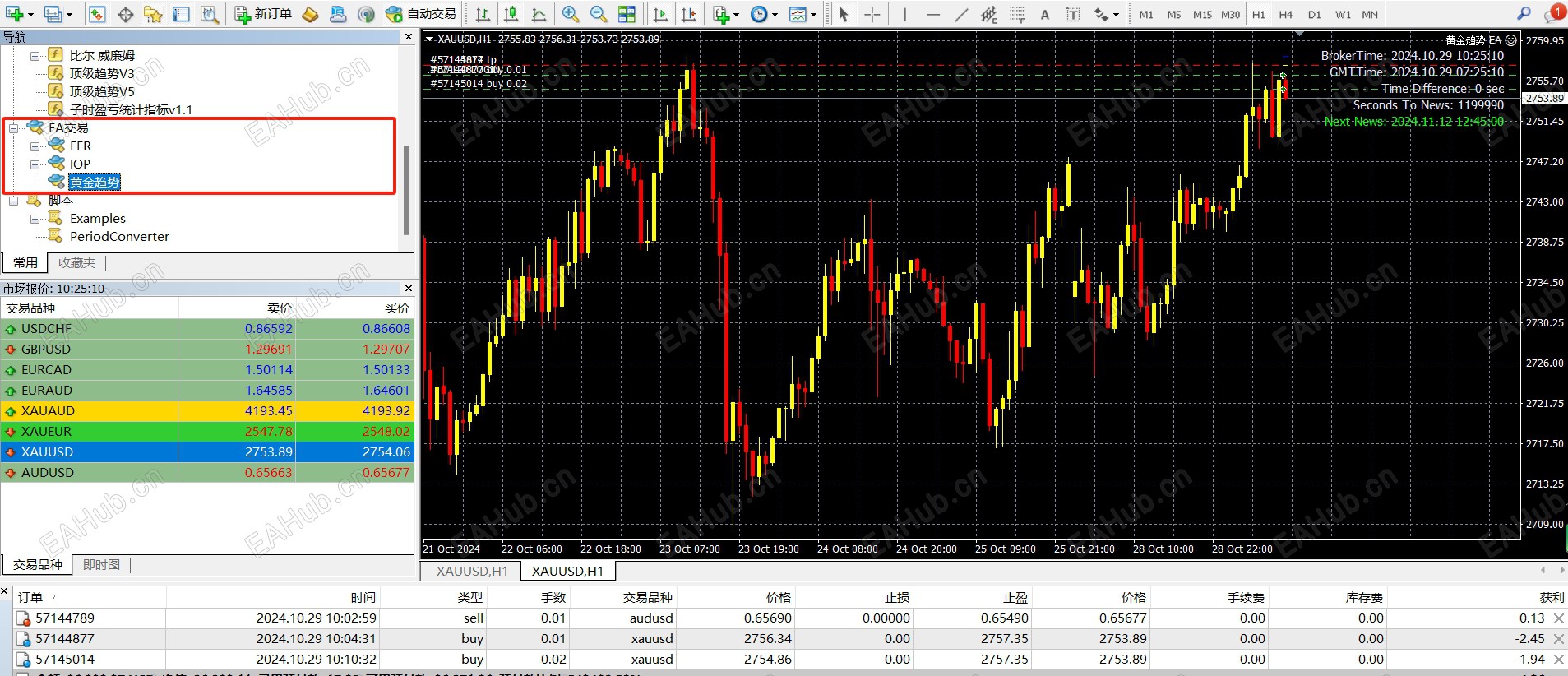Open the signals/VPS cloud icon
Viewport: 1568px width, 676px height.
pos(338,14)
